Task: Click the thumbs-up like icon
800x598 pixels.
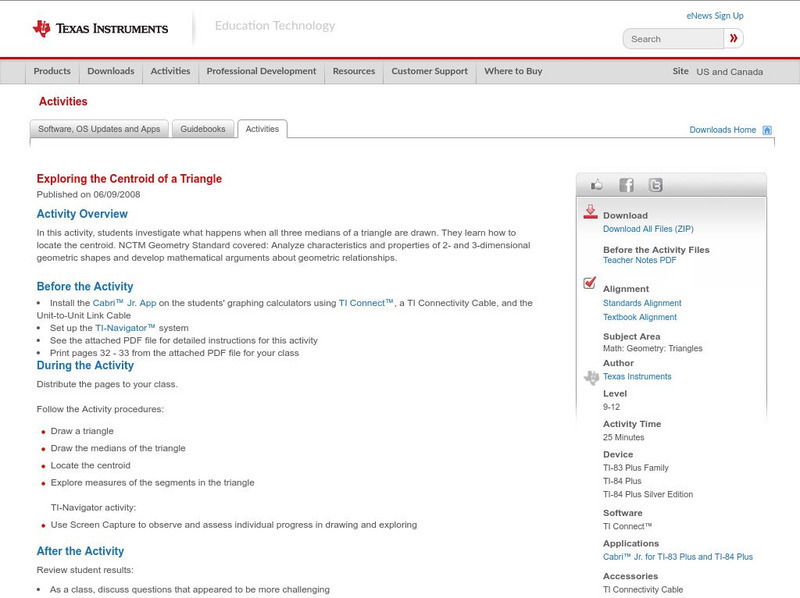Action: click(x=596, y=185)
